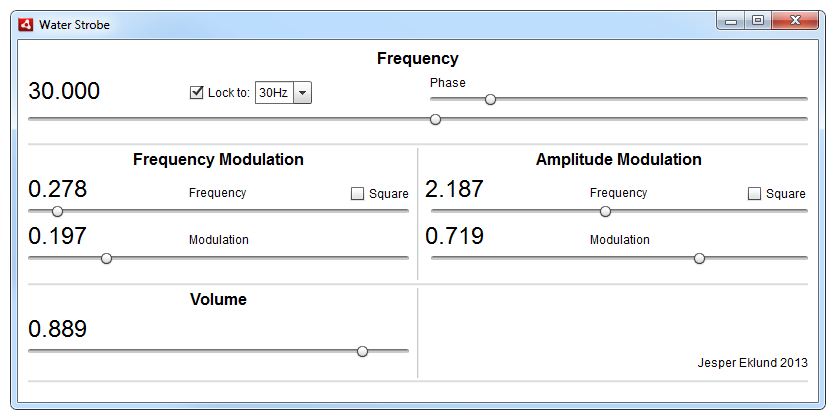Close the Water Strobe window
833x420 pixels.
(x=795, y=21)
